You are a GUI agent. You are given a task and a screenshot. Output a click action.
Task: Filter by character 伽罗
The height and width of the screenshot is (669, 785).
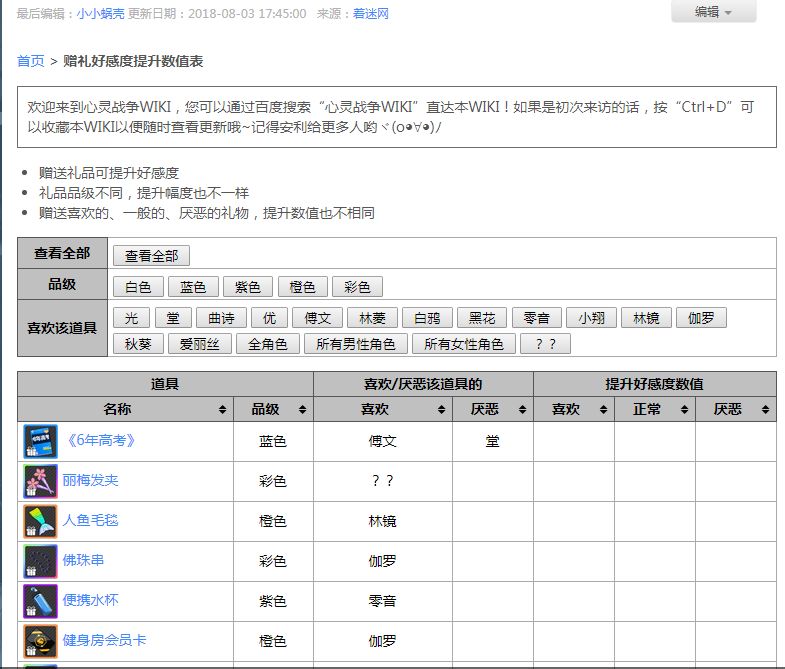click(x=700, y=318)
